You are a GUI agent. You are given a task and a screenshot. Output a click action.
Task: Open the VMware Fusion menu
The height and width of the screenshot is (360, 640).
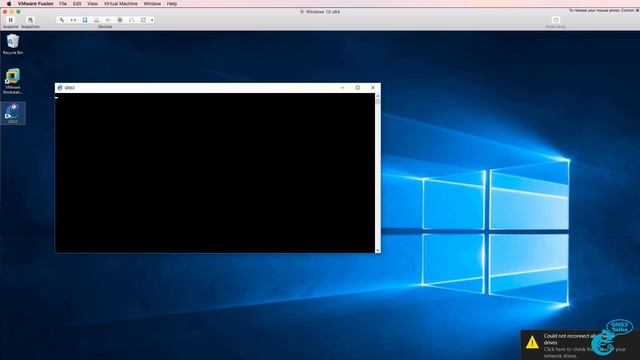[36, 4]
